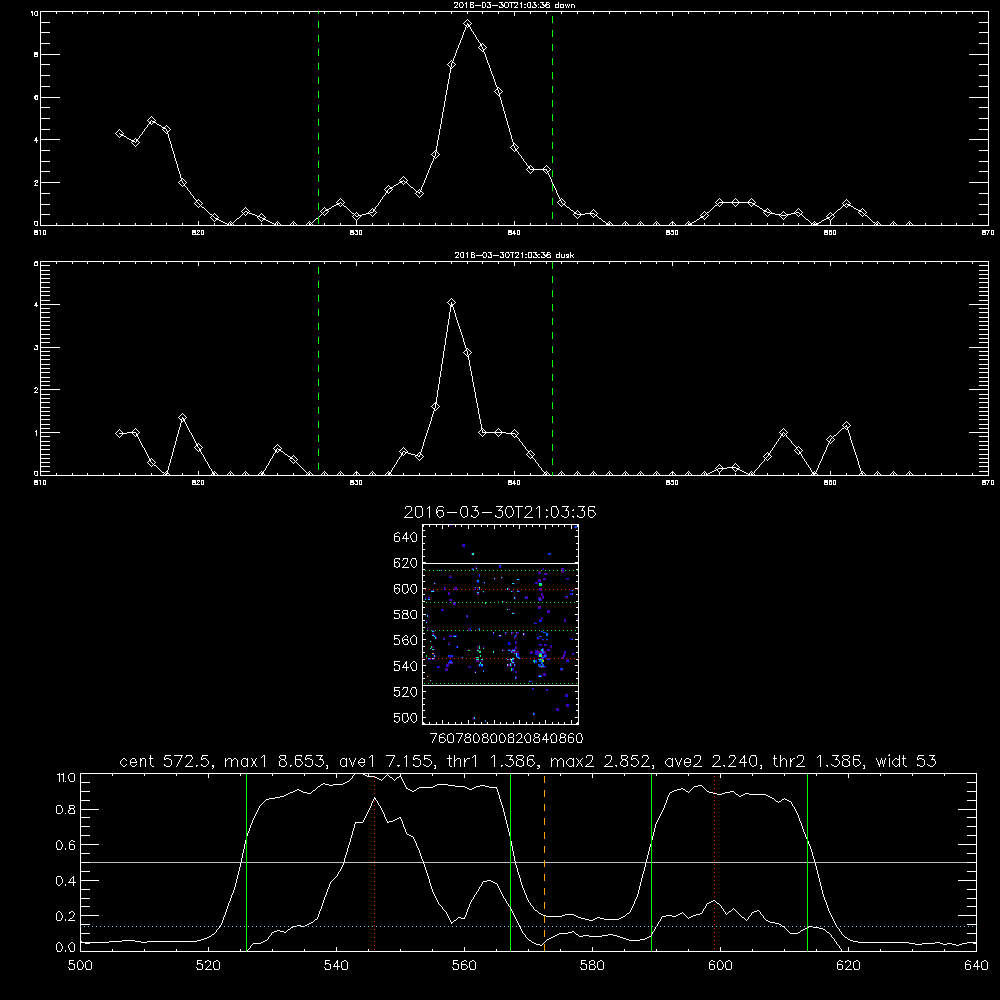Click the highest peak diamond in dawn plot

(x=467, y=24)
